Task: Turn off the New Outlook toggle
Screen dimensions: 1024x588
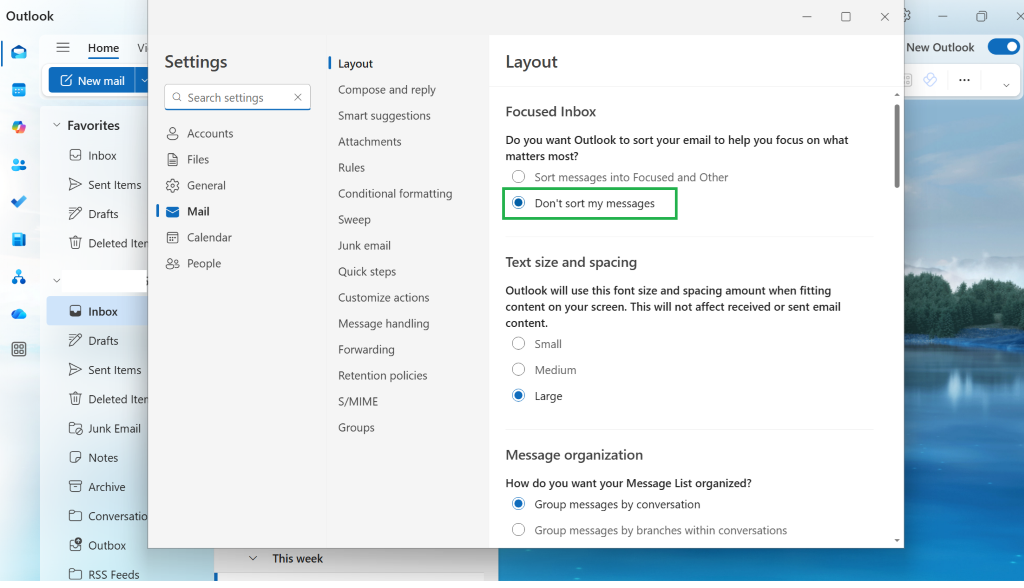Action: (x=1003, y=47)
